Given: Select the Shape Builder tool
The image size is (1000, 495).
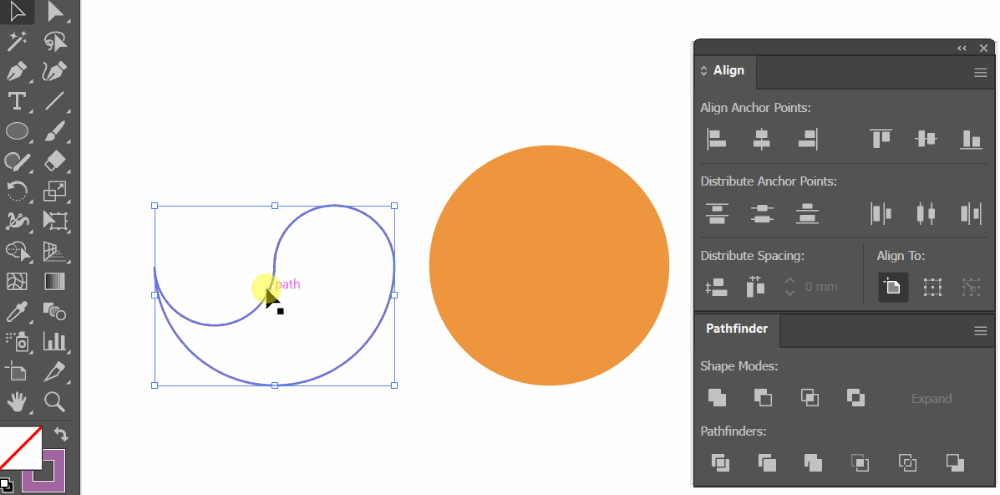Looking at the screenshot, I should coord(17,251).
